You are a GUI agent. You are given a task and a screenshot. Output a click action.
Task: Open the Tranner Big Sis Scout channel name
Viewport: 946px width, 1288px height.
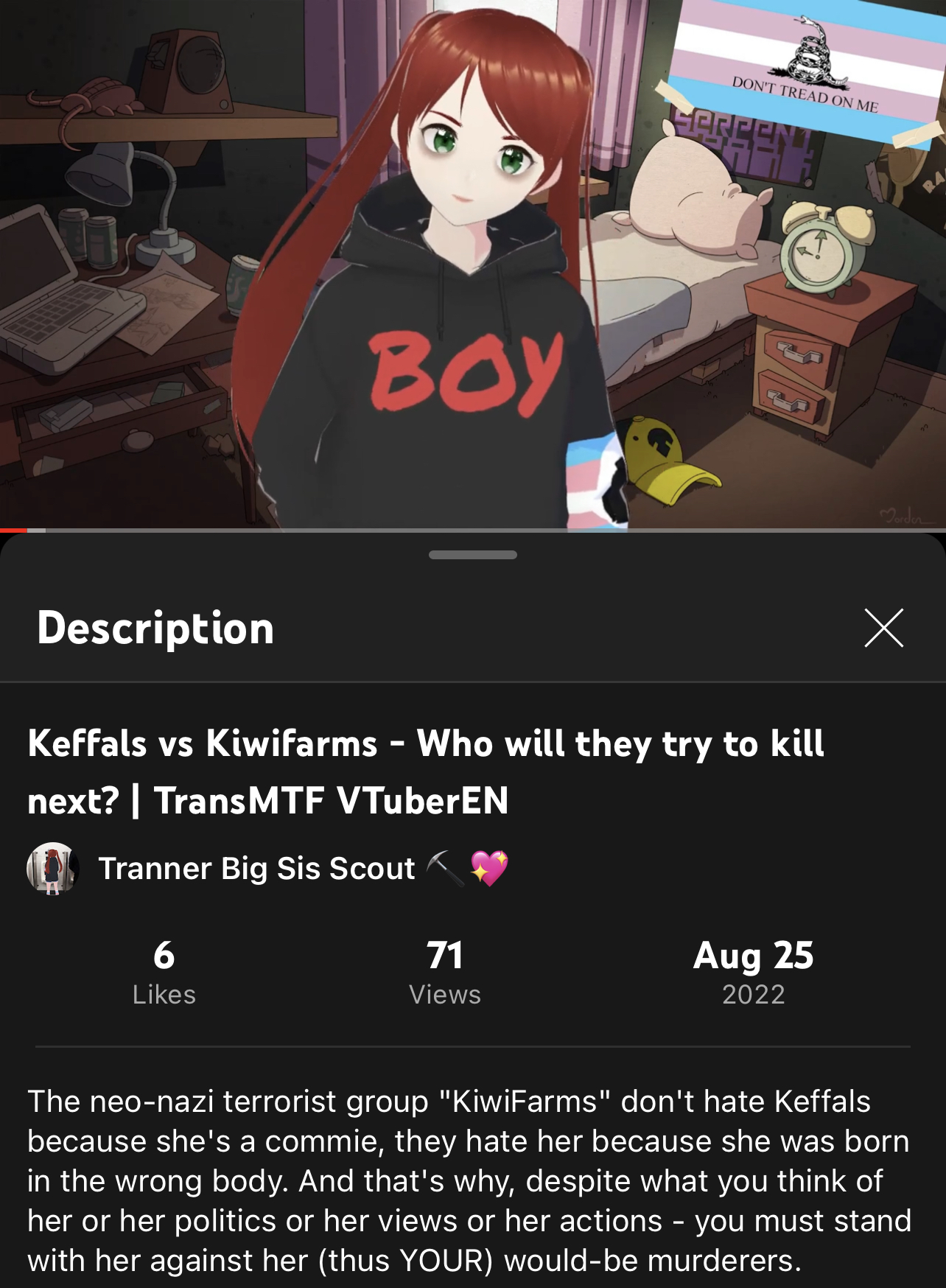coord(256,868)
